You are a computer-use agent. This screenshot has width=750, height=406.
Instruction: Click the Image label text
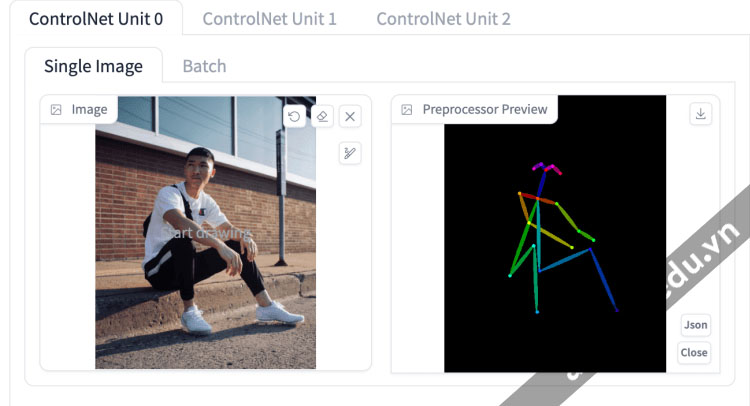click(x=89, y=110)
